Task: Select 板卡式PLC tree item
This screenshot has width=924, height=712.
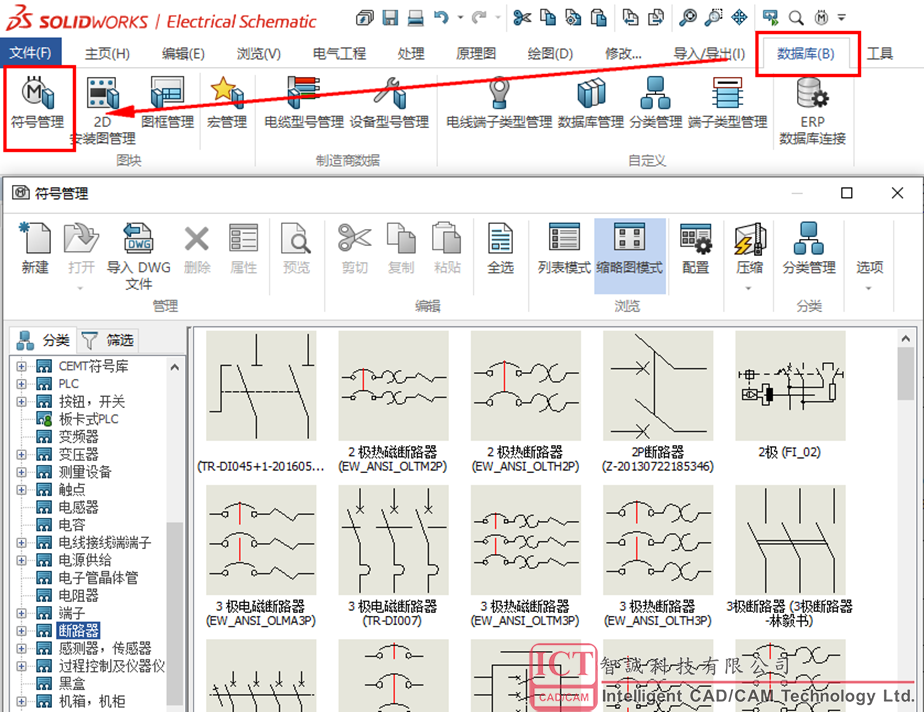Action: 88,419
